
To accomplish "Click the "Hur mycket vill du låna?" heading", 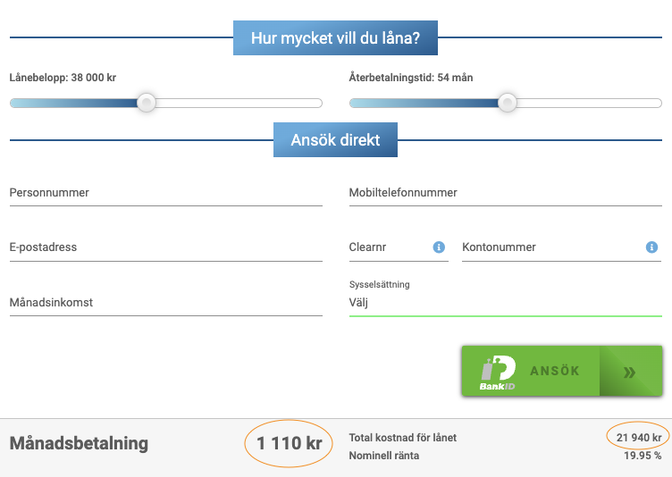I will click(336, 39).
